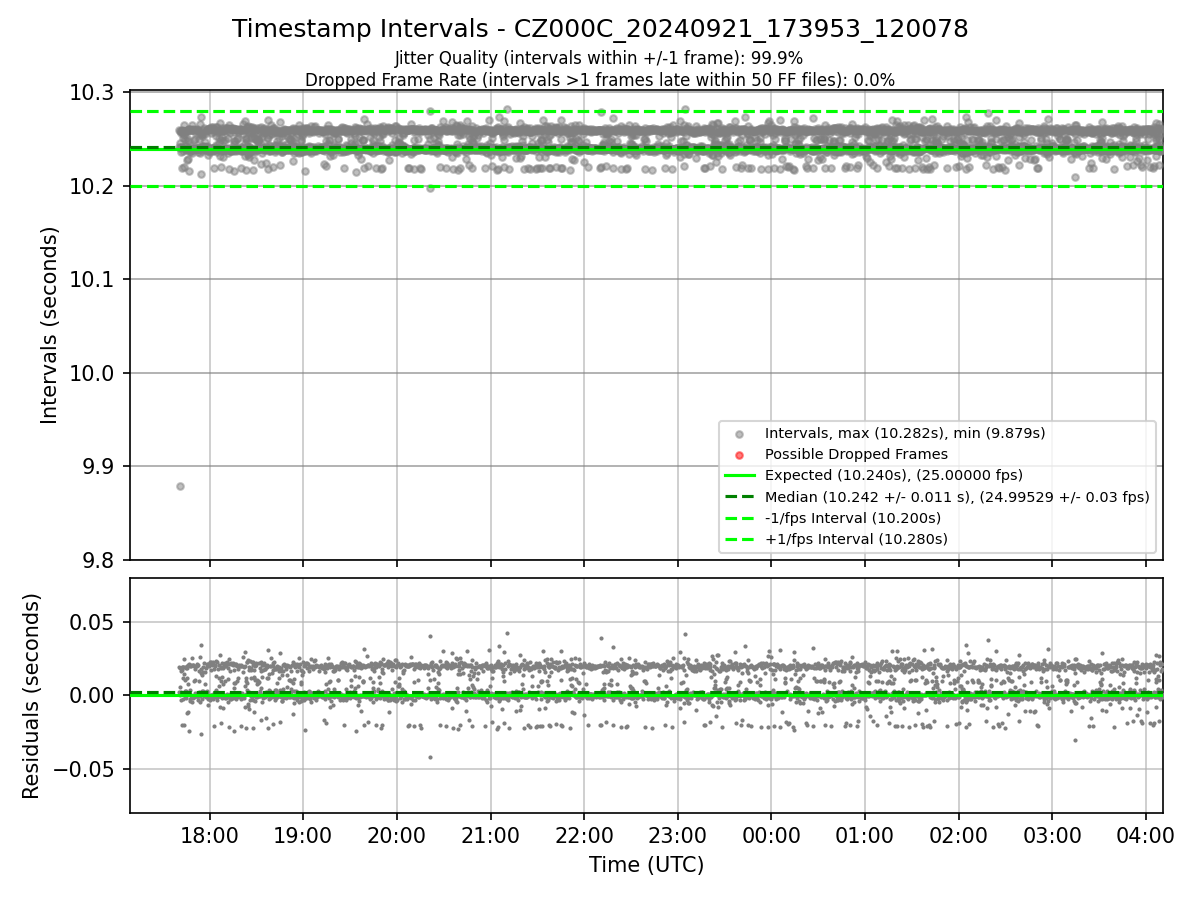Screen dimensions: 1200x900
Task: Select the Dropped Frame Rate 0.0% subtitle line
Action: click(x=600, y=80)
